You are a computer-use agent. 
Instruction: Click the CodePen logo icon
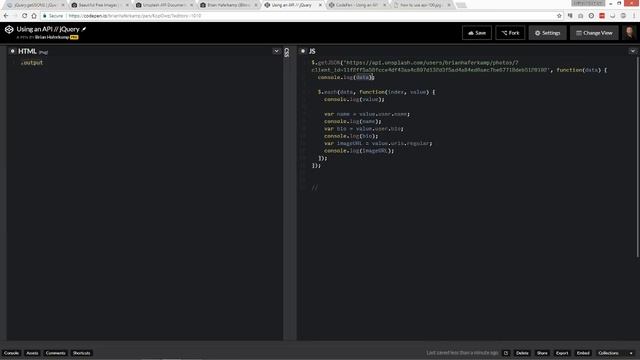[9, 29]
